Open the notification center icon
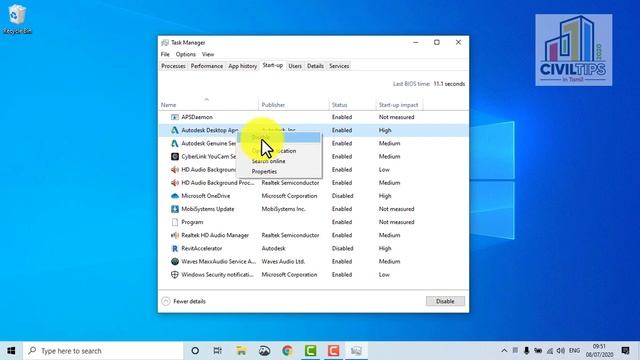 (x=625, y=351)
